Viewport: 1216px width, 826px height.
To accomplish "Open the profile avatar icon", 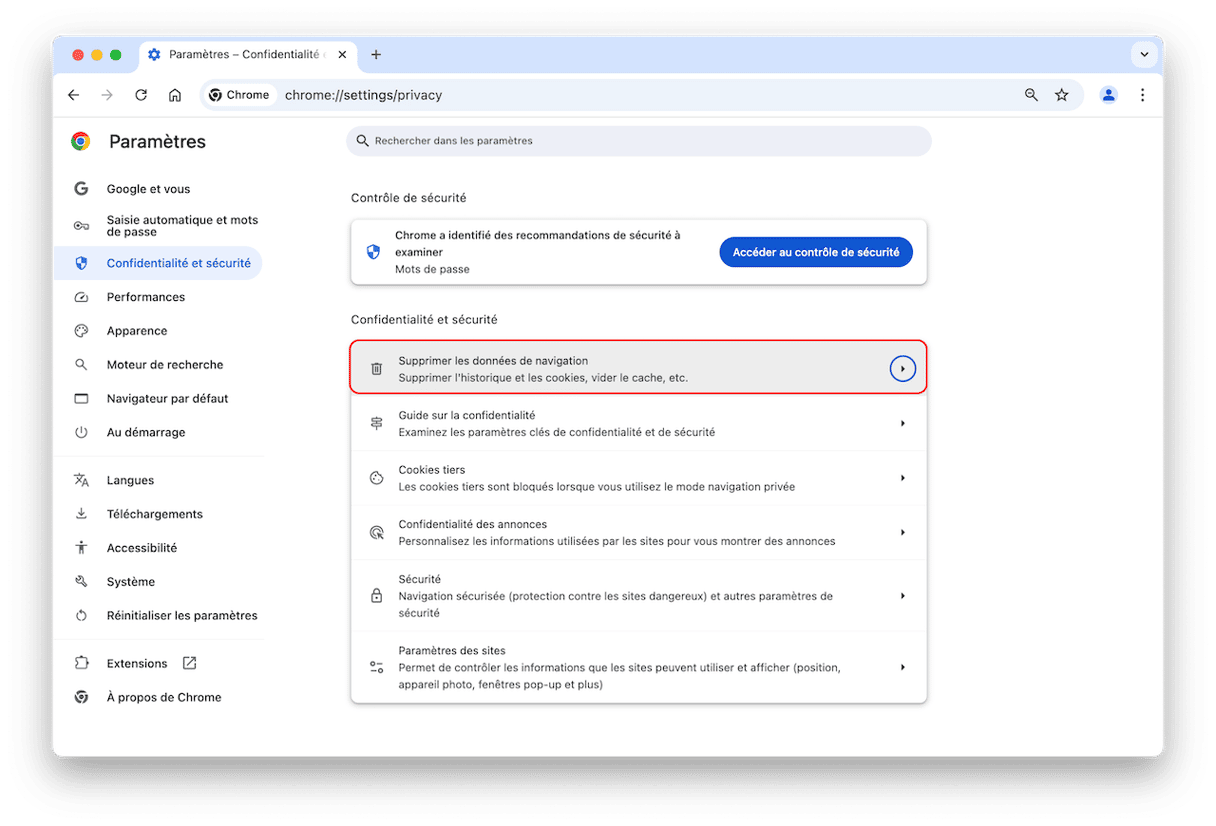I will click(1108, 95).
